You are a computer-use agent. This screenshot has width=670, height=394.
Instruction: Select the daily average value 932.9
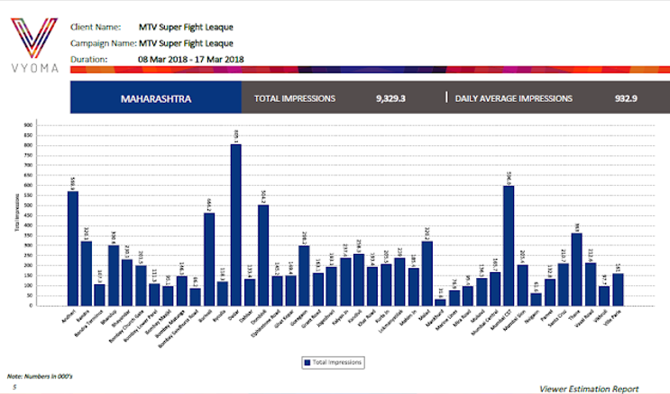[x=626, y=99]
